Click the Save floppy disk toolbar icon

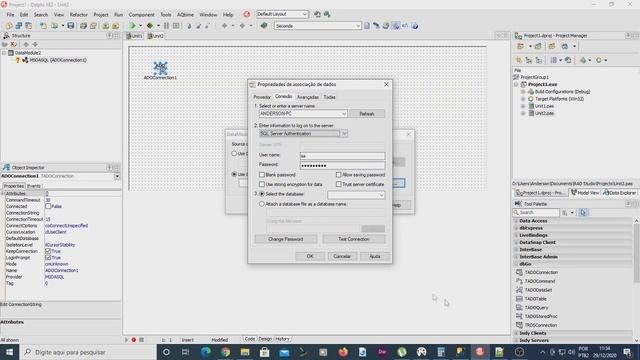[71, 26]
